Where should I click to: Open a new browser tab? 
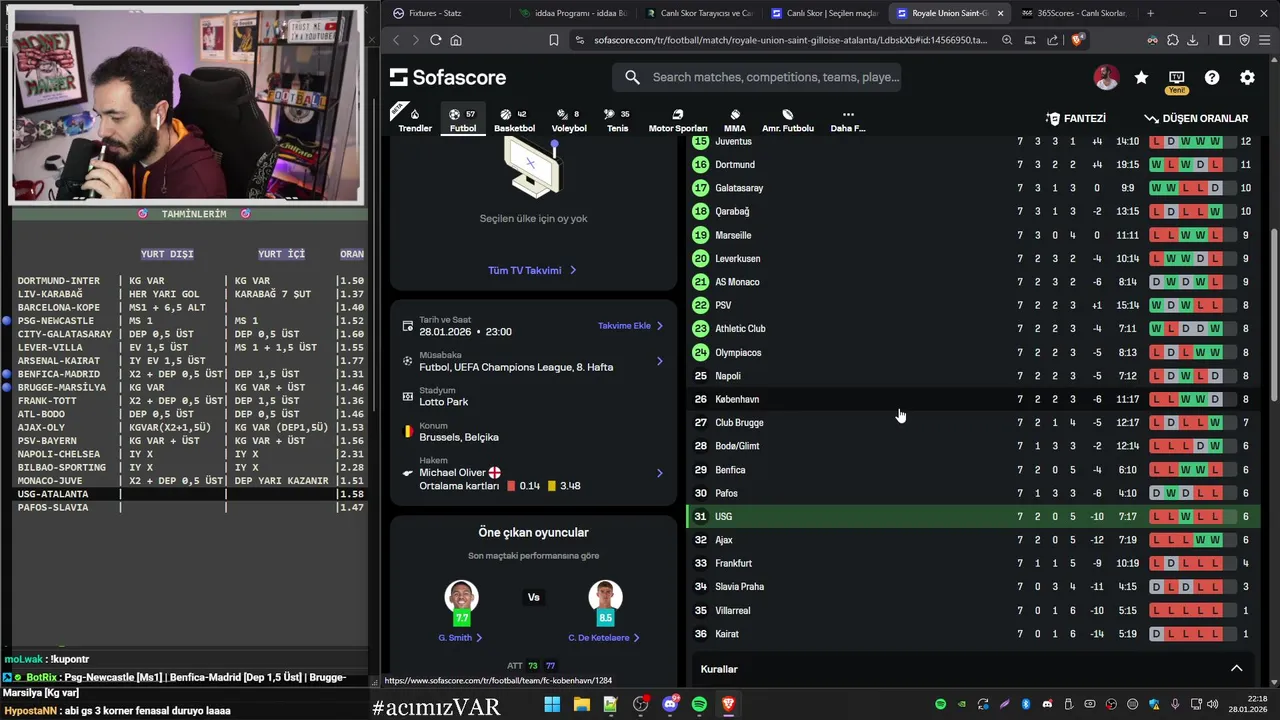pos(1150,13)
